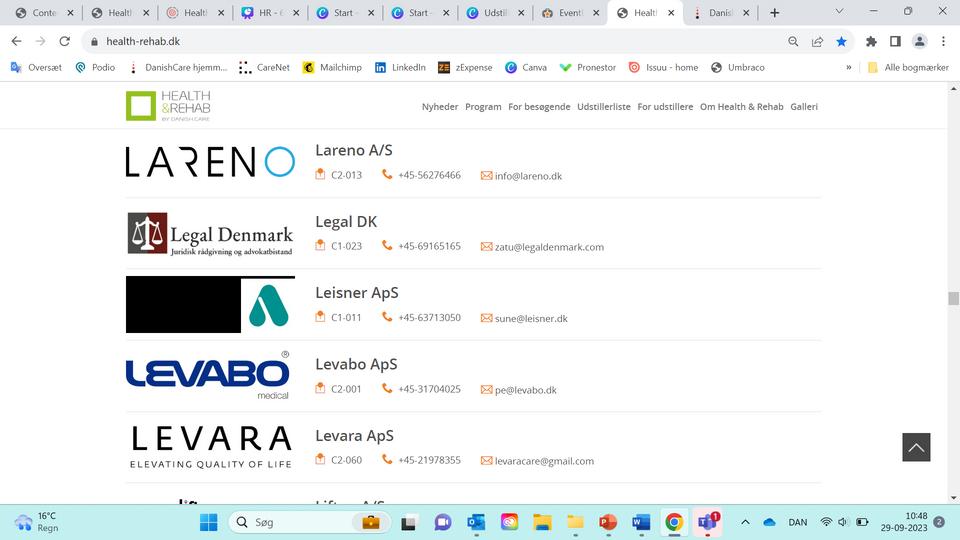
Task: Email zatu@legaldenmark.com
Action: click(x=549, y=247)
